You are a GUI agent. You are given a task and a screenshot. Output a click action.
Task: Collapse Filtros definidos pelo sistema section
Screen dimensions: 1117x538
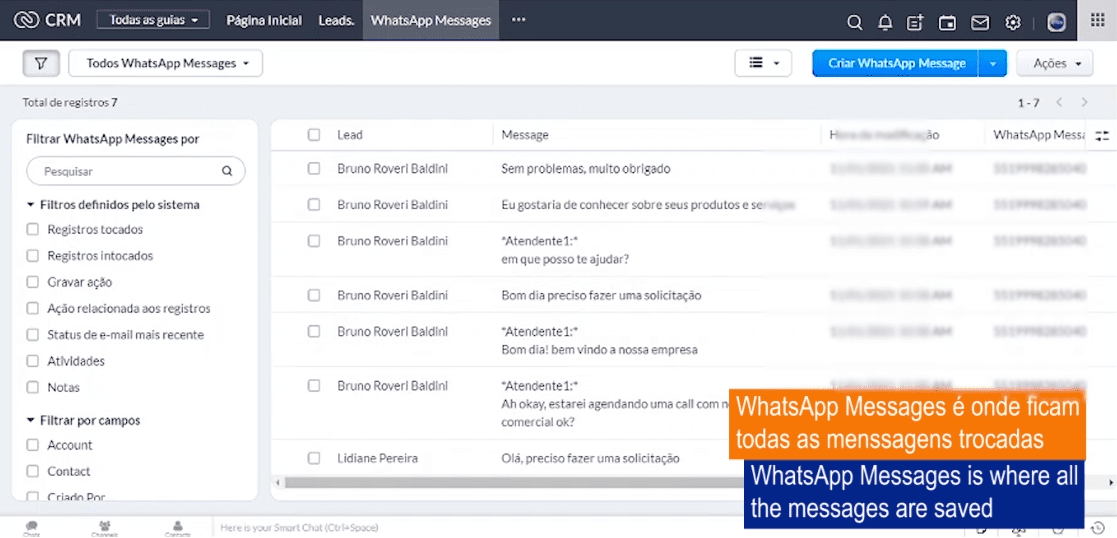click(x=31, y=205)
